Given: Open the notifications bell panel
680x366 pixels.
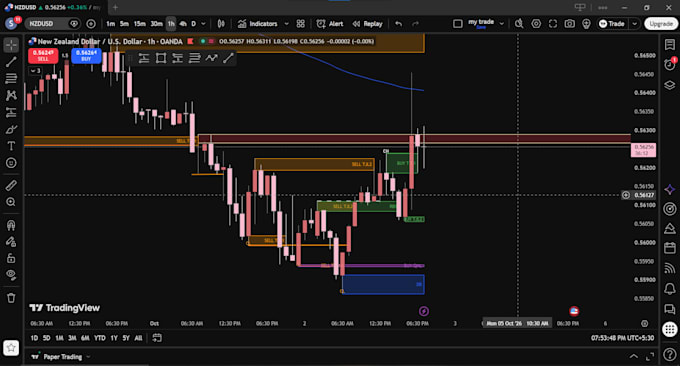Looking at the screenshot, I should click(670, 288).
